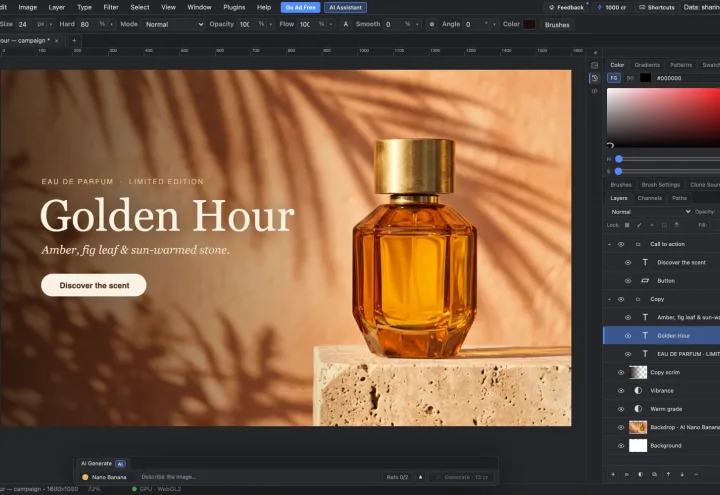Select the Backdrop layer thumbnail

(638, 428)
